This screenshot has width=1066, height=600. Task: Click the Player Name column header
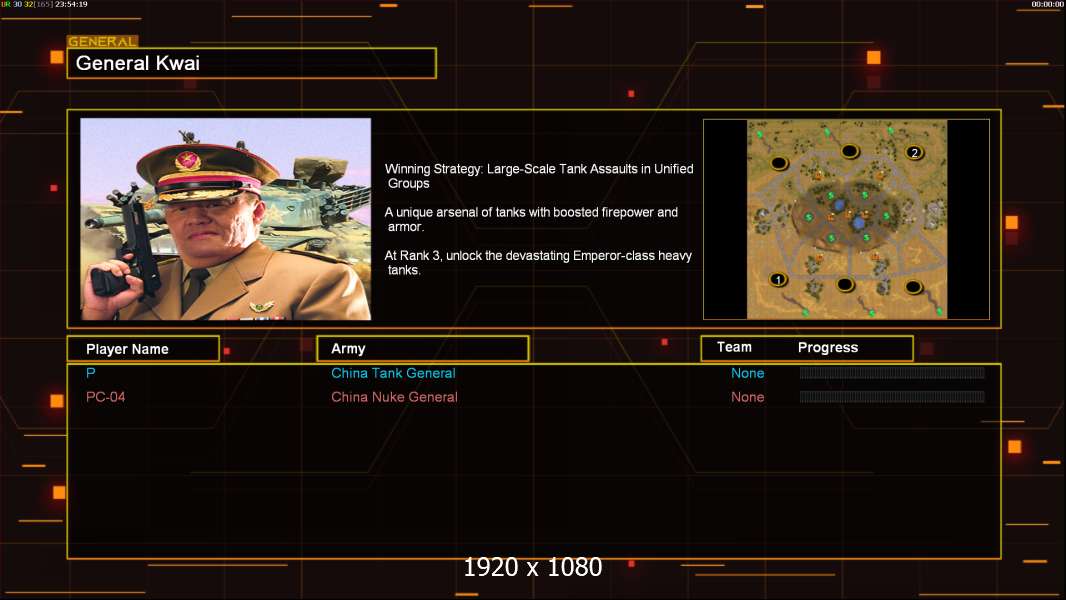coord(143,349)
